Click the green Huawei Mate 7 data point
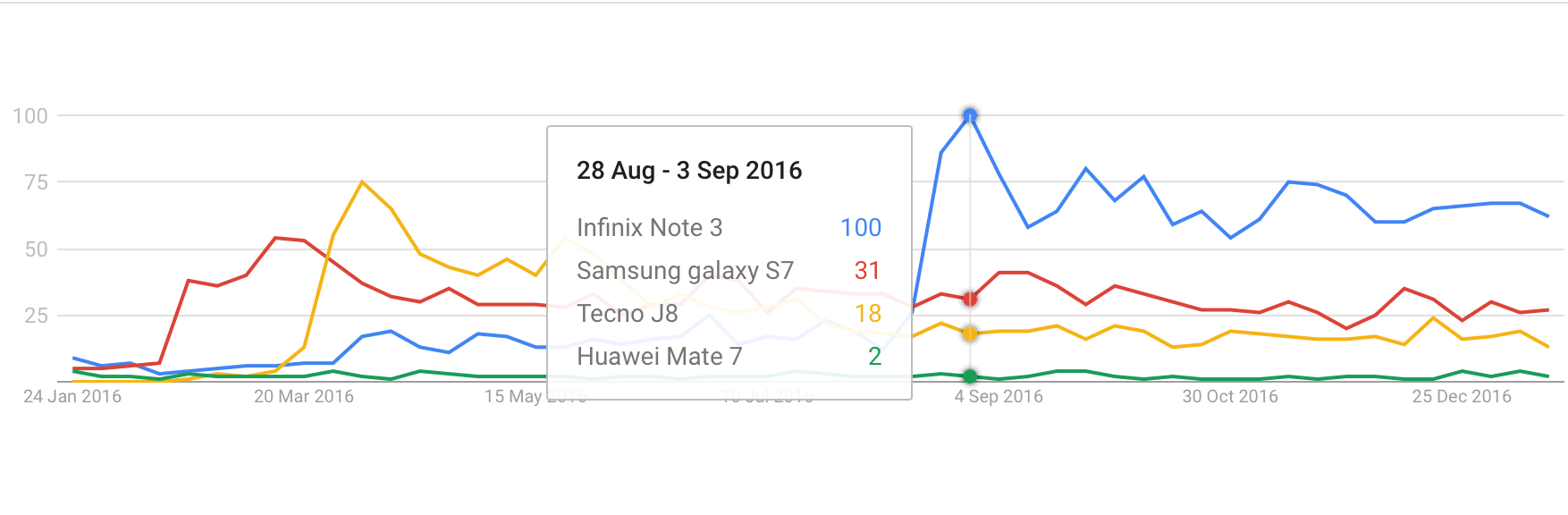 click(x=970, y=376)
